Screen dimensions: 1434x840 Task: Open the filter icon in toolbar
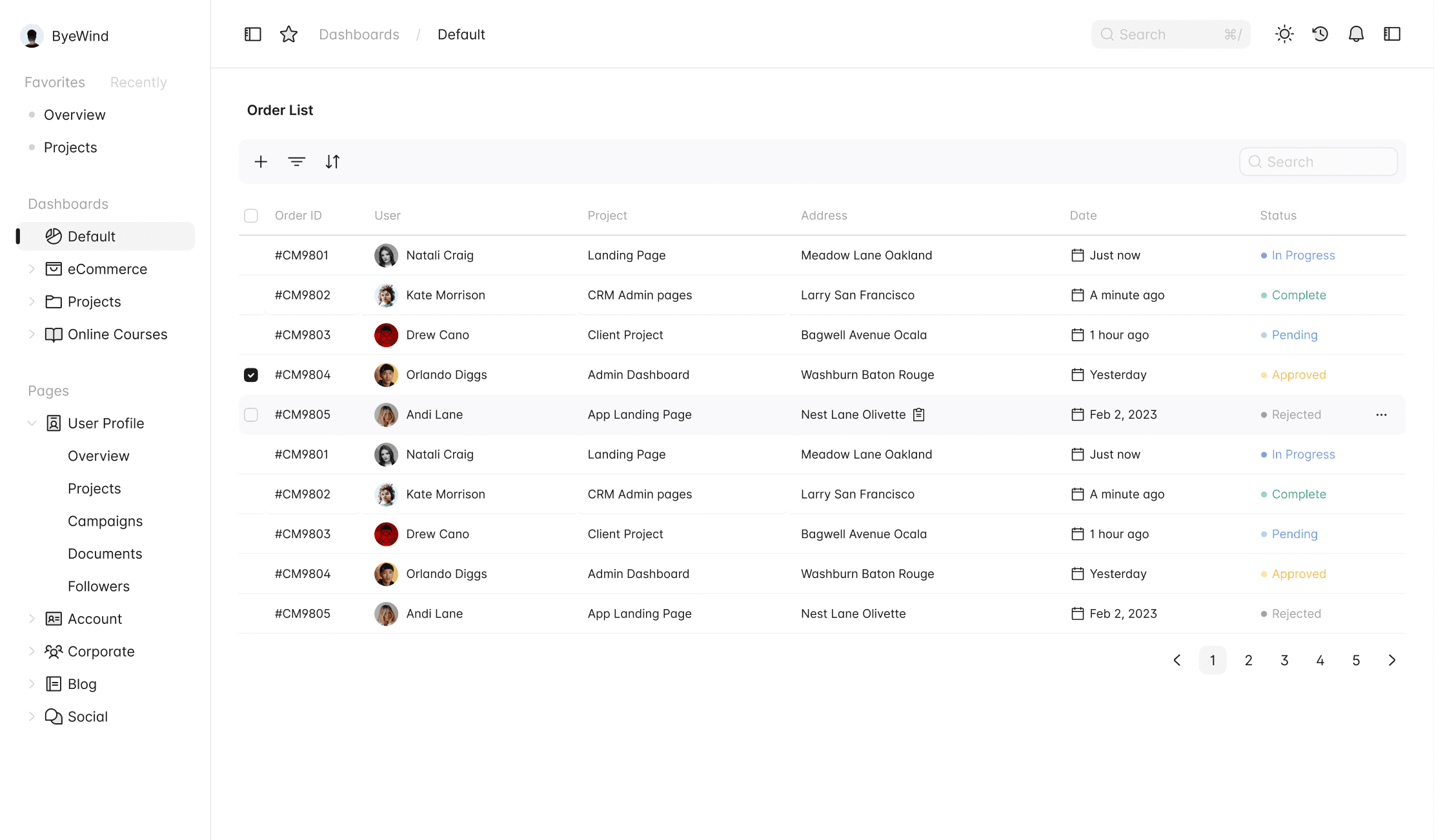(x=296, y=161)
